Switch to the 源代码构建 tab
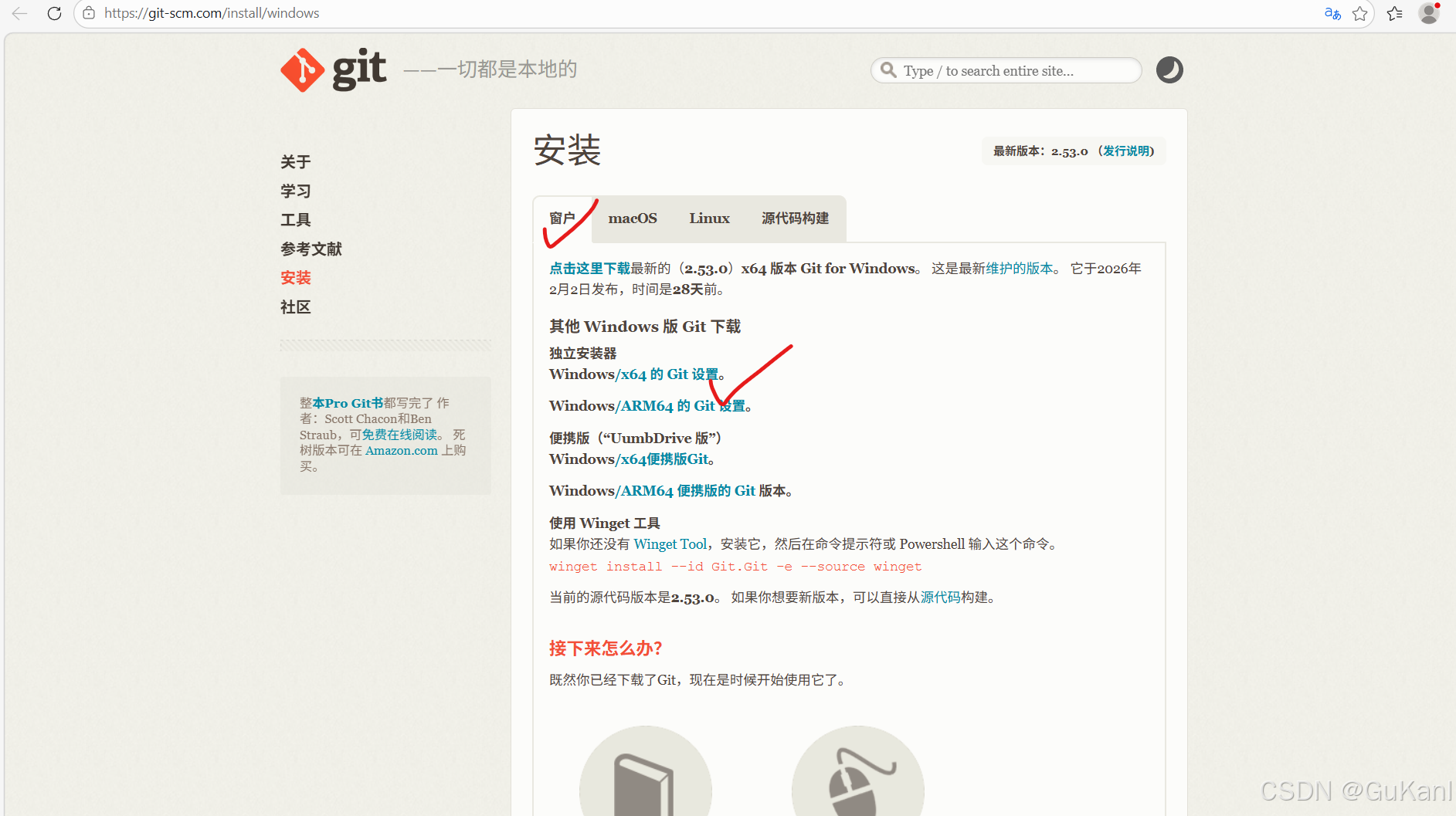The image size is (1456, 816). click(x=795, y=218)
